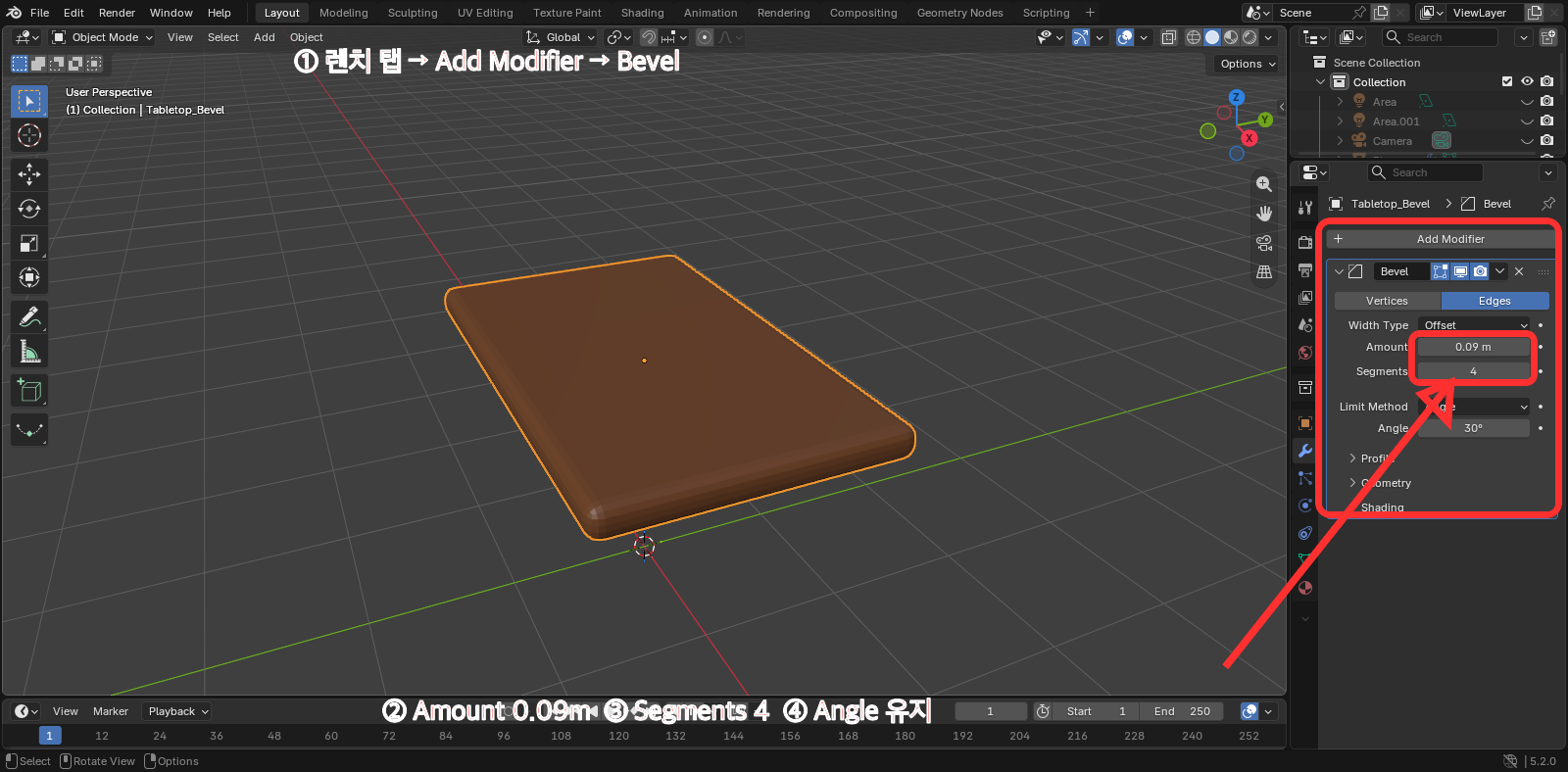Click the Add Modifier button
Screen dimensions: 1568x772
[x=1440, y=239]
